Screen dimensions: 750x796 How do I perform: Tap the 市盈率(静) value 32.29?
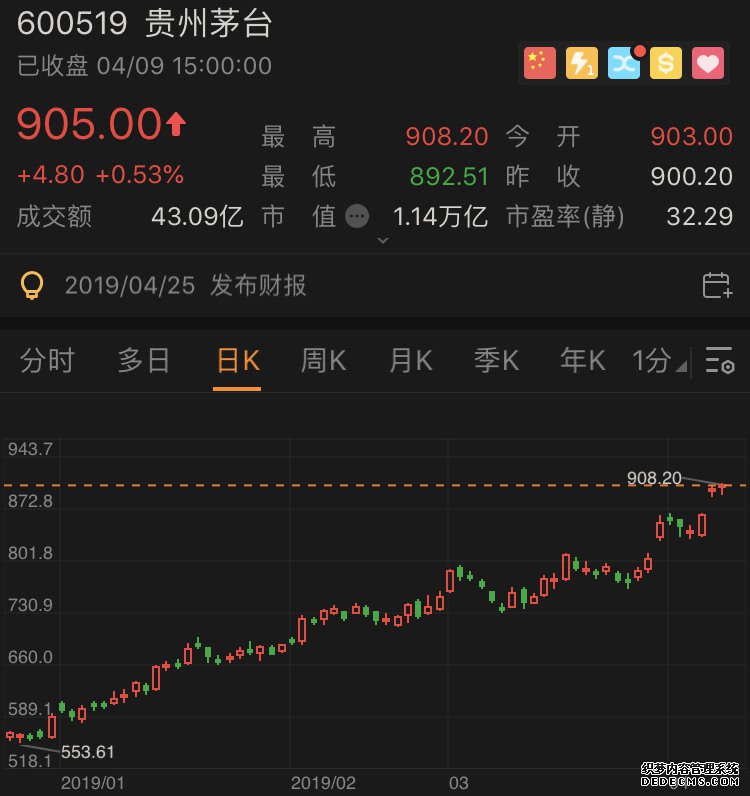700,217
